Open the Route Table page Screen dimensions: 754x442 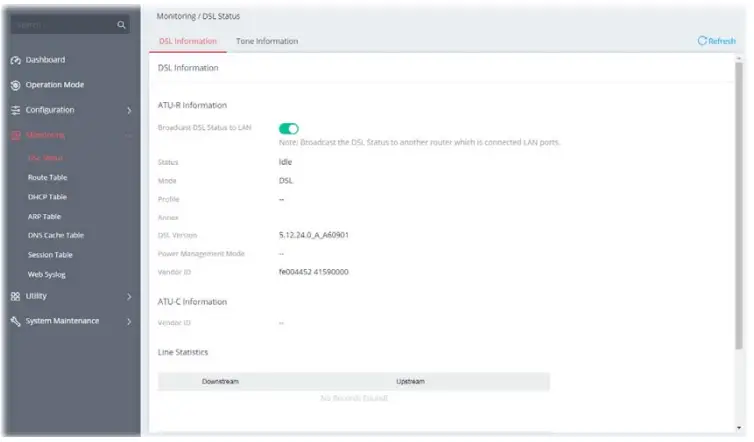click(x=48, y=177)
